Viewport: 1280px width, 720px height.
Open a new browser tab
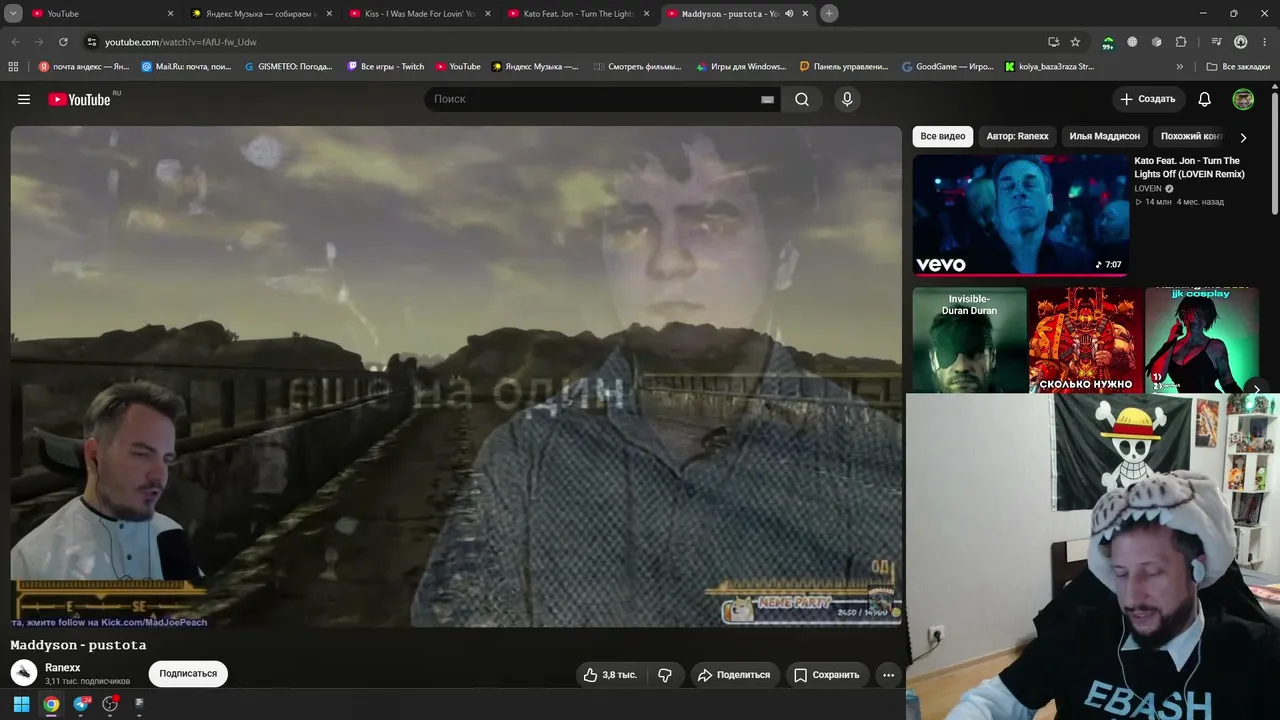tap(829, 13)
